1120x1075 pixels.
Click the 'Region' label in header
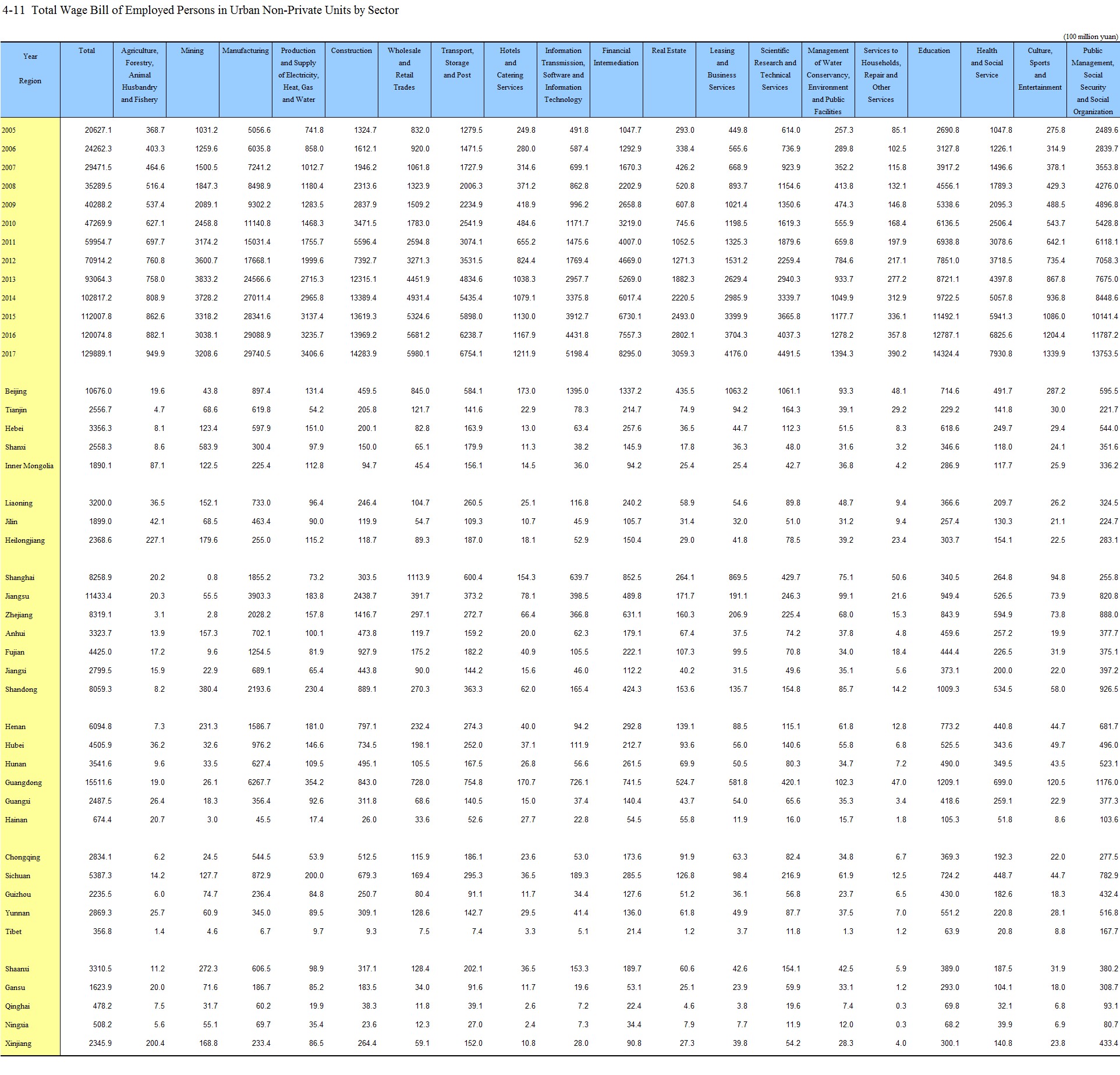tap(30, 81)
